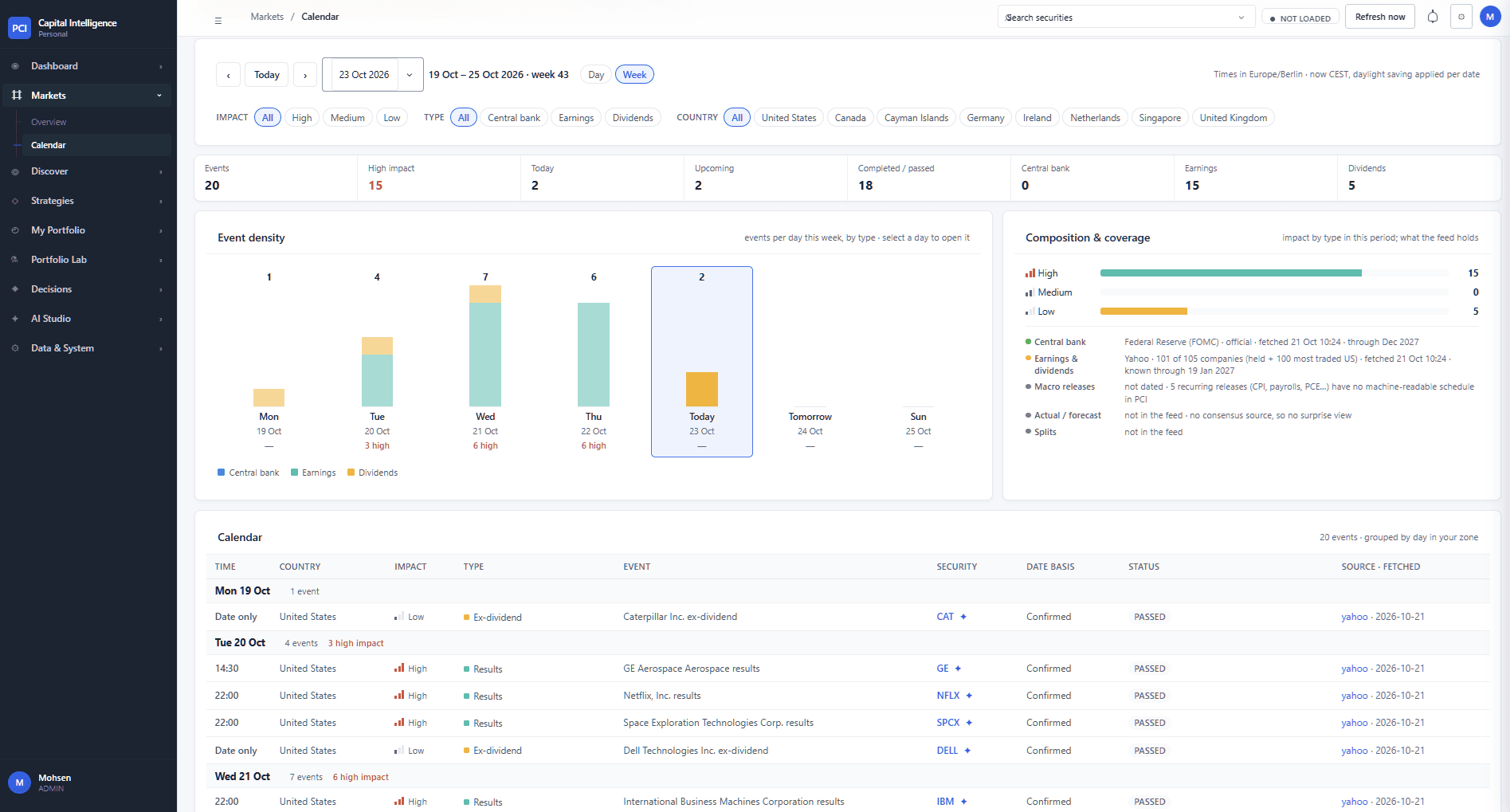Open yahoo source link for Caterpillar row
The height and width of the screenshot is (812, 1510).
(x=1355, y=617)
